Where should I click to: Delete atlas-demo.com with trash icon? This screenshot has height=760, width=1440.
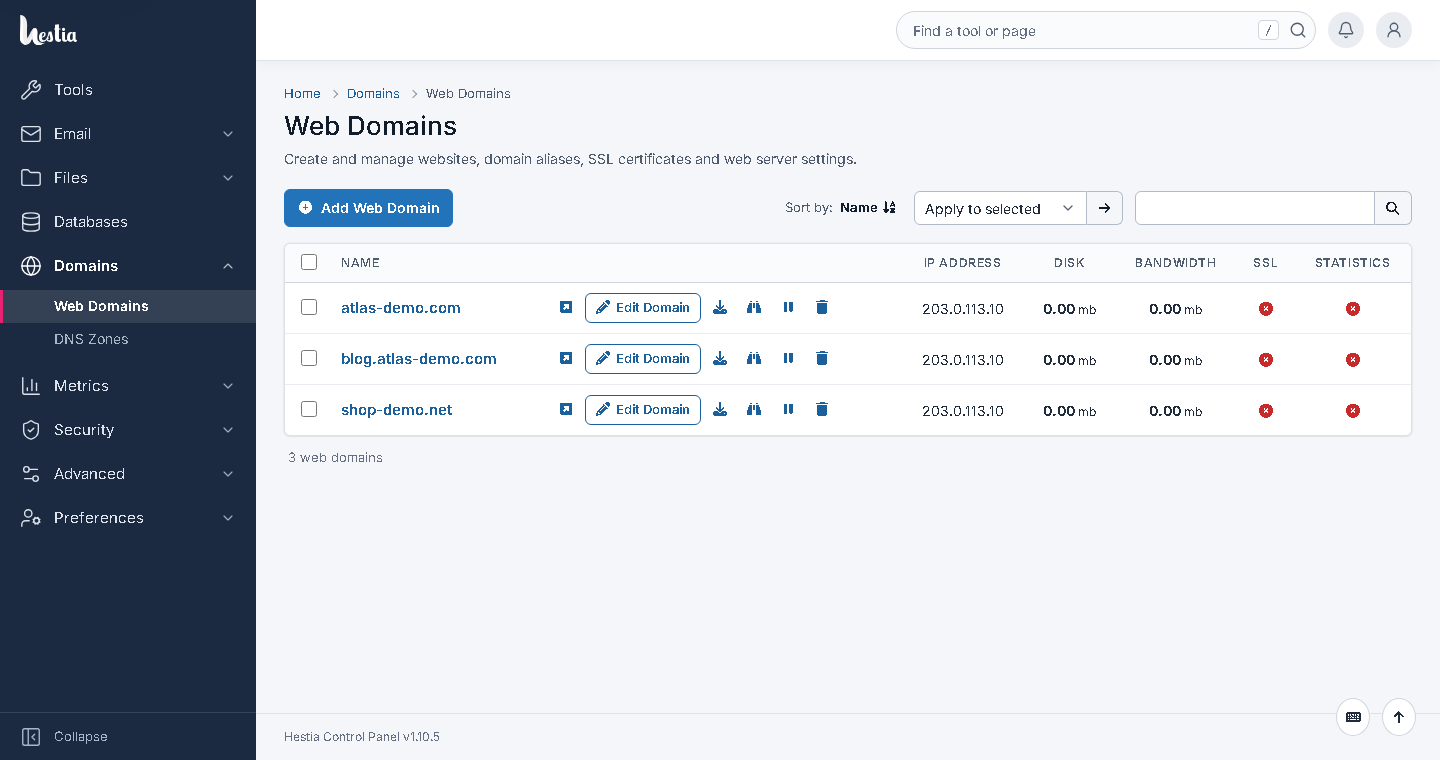click(822, 308)
